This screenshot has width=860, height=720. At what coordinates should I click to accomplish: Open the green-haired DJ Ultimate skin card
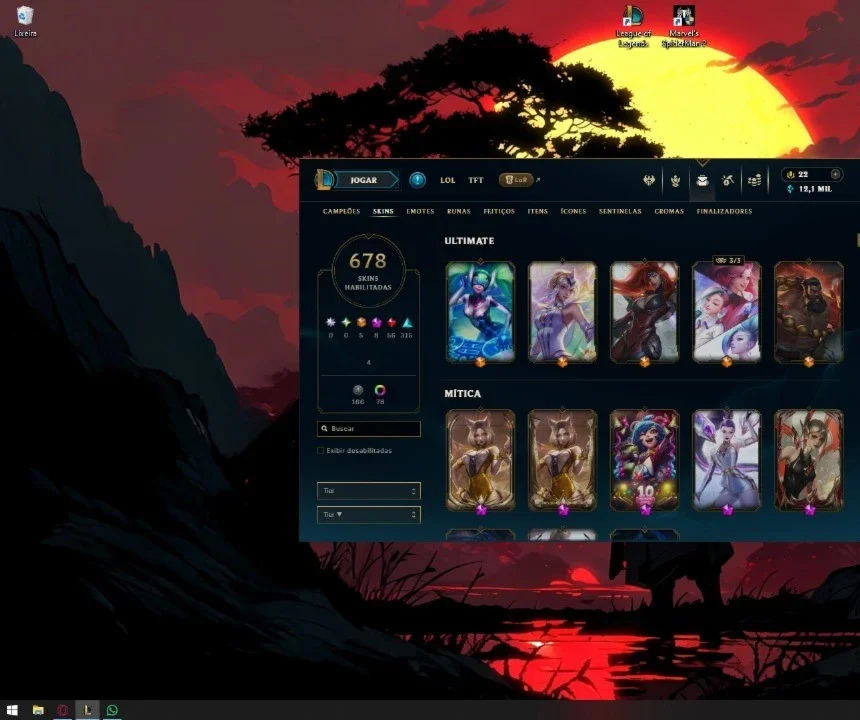tap(480, 312)
